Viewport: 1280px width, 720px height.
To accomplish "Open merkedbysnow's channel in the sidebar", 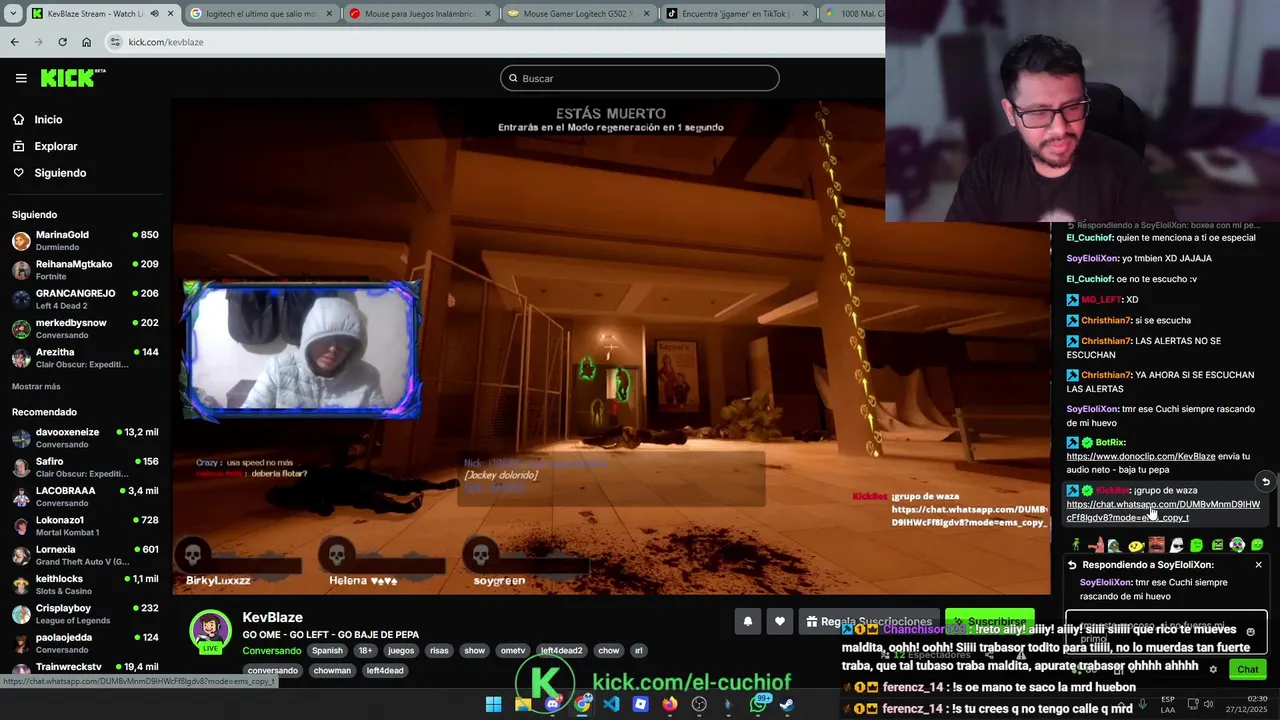I will point(85,328).
